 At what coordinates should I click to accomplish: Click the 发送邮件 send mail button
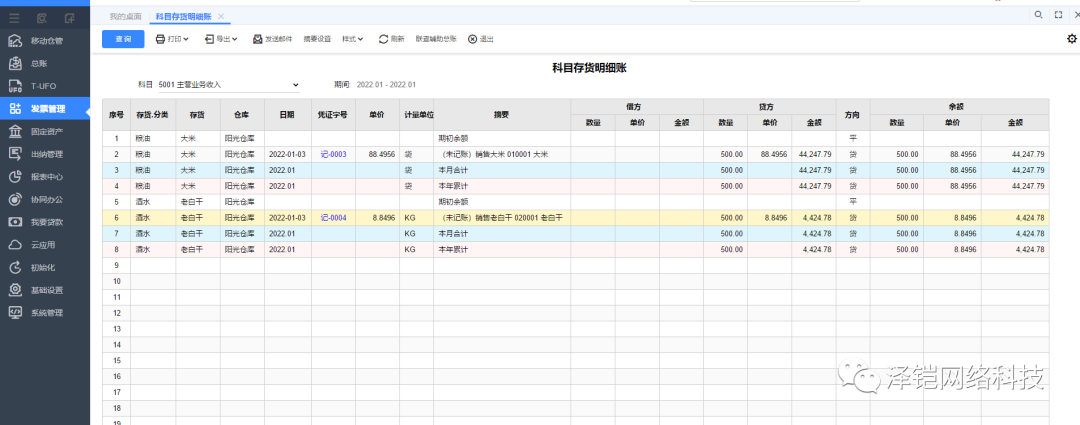[x=272, y=39]
